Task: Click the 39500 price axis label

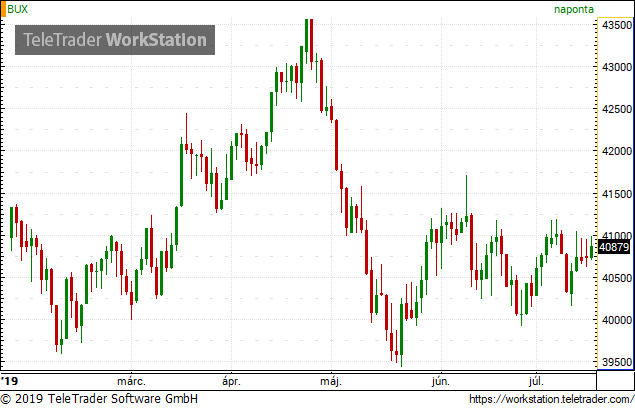Action: coord(616,362)
